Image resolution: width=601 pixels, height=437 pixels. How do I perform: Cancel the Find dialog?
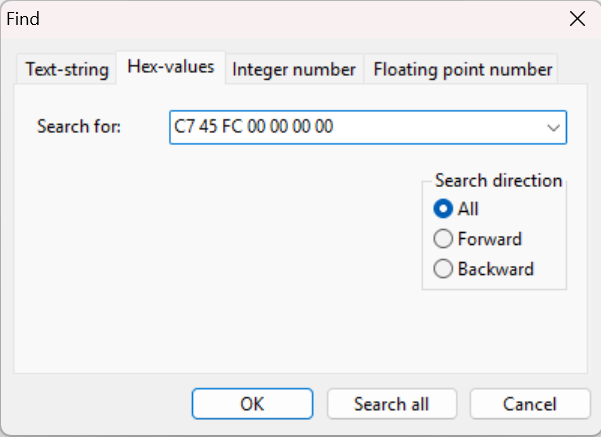pyautogui.click(x=529, y=404)
